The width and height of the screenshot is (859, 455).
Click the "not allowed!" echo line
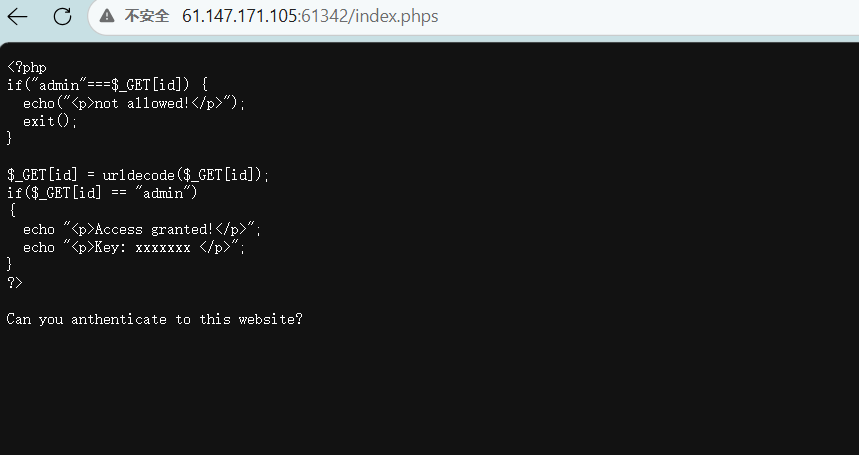[134, 104]
